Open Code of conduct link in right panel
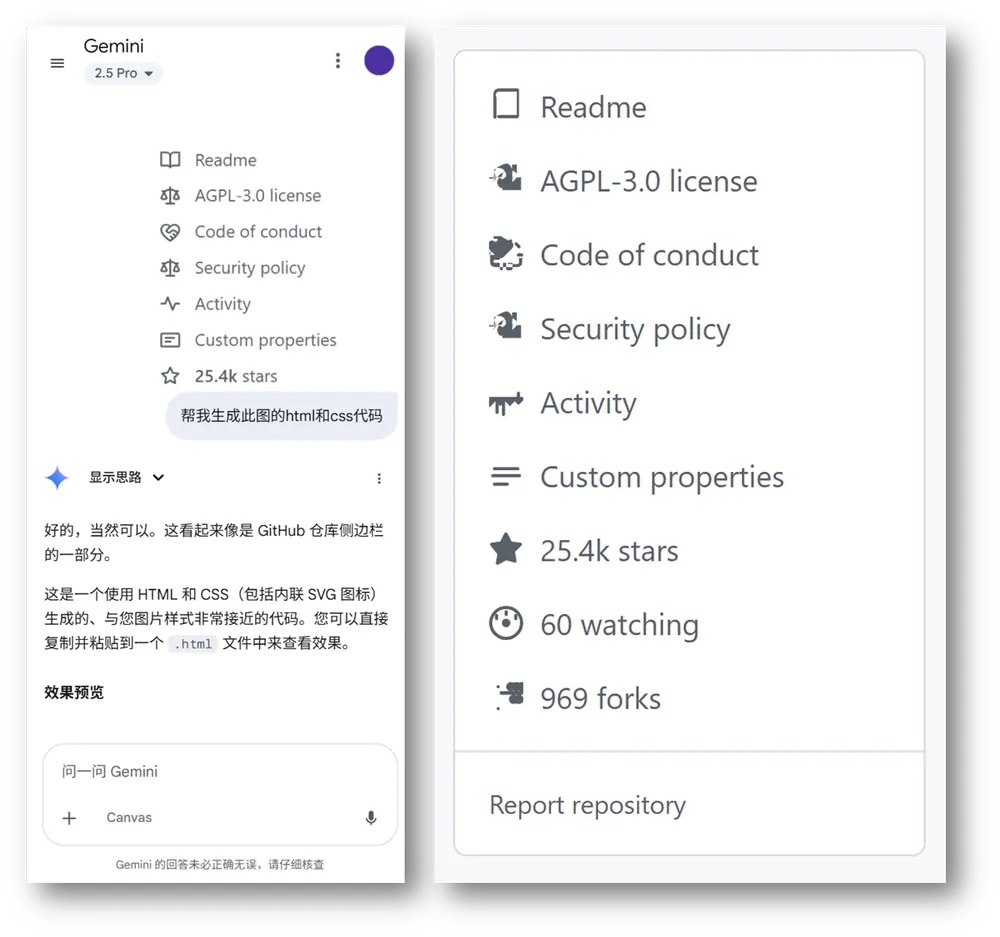Viewport: 1000px width, 937px height. click(x=649, y=255)
